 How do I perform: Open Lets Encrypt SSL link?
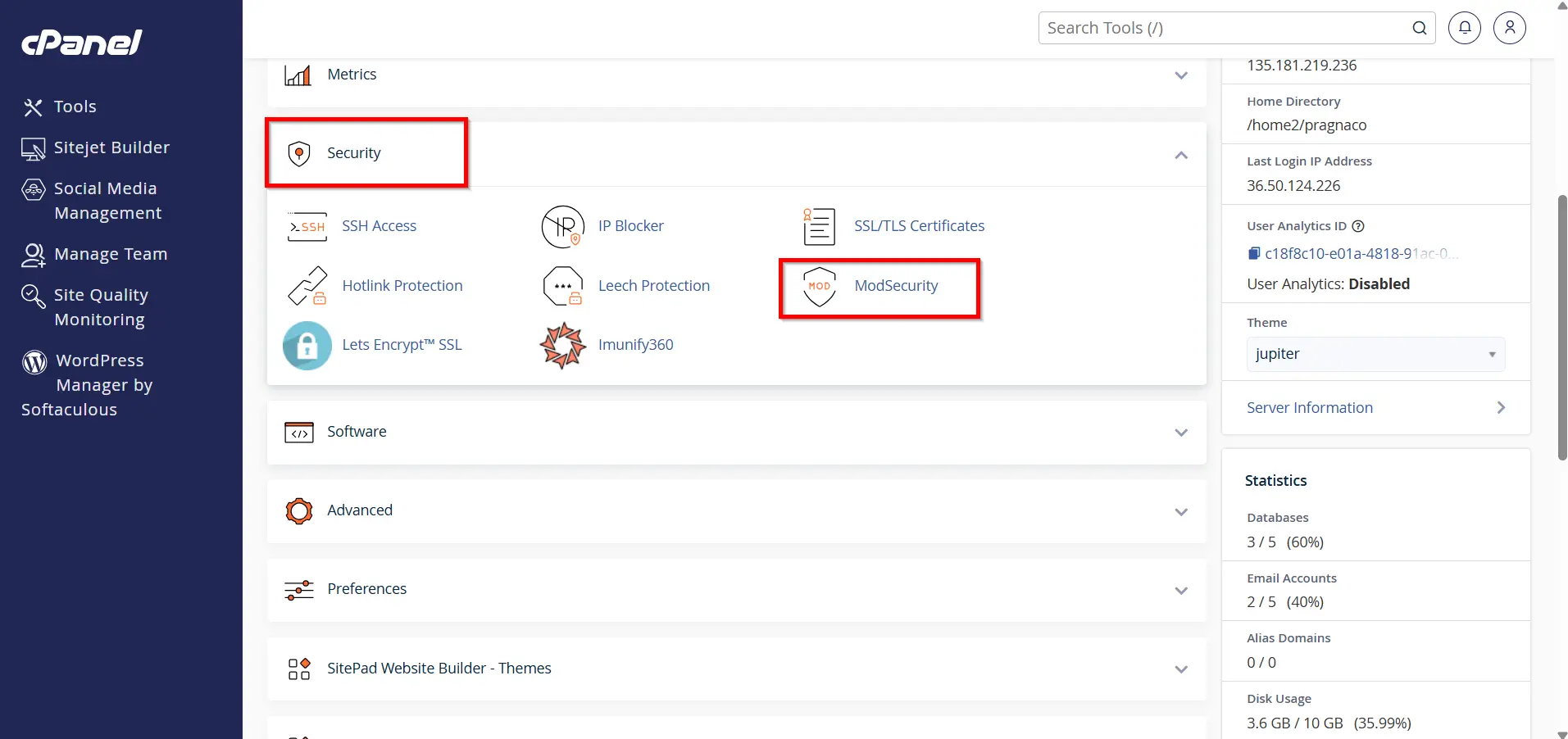tap(402, 345)
